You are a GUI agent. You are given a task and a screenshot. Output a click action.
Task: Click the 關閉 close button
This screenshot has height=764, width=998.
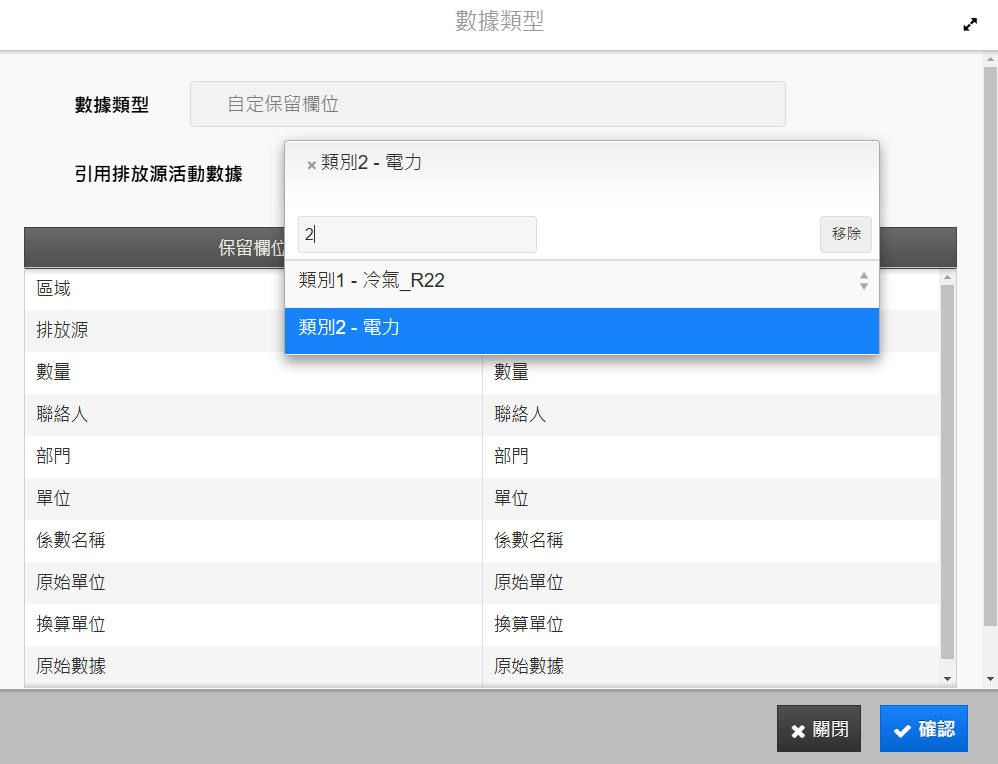coord(819,728)
